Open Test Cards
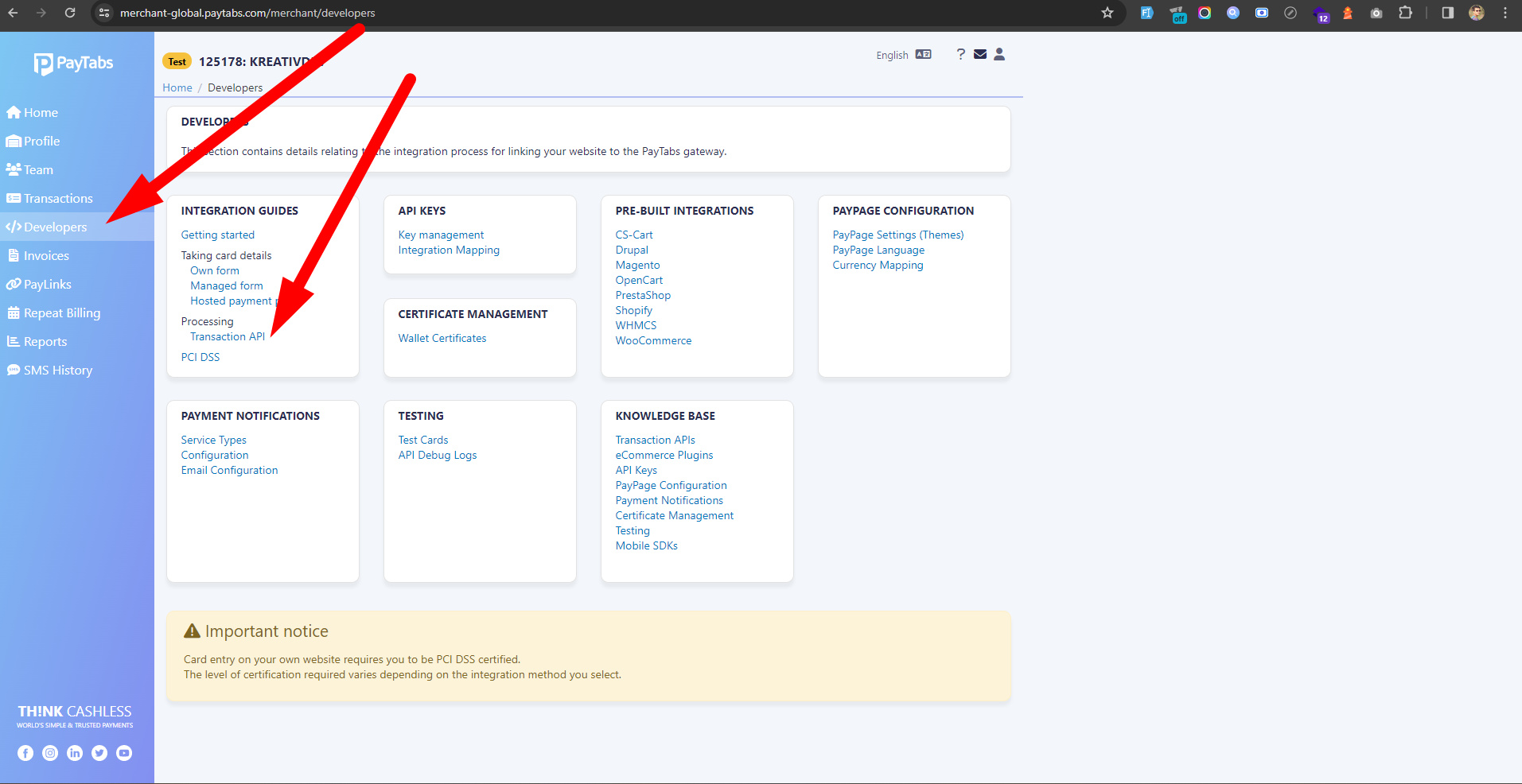1522x784 pixels. pos(423,440)
